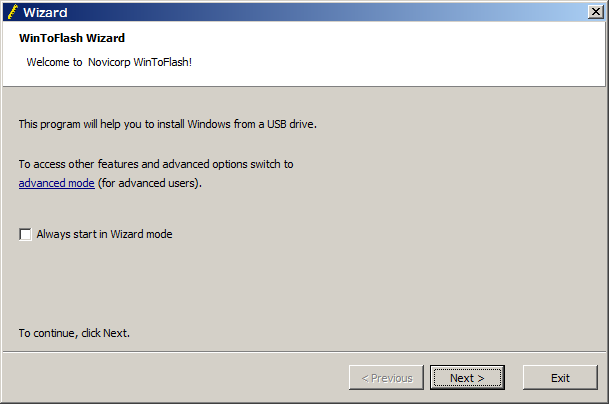This screenshot has width=609, height=404.
Task: Open the advanced mode link
Action: (57, 183)
